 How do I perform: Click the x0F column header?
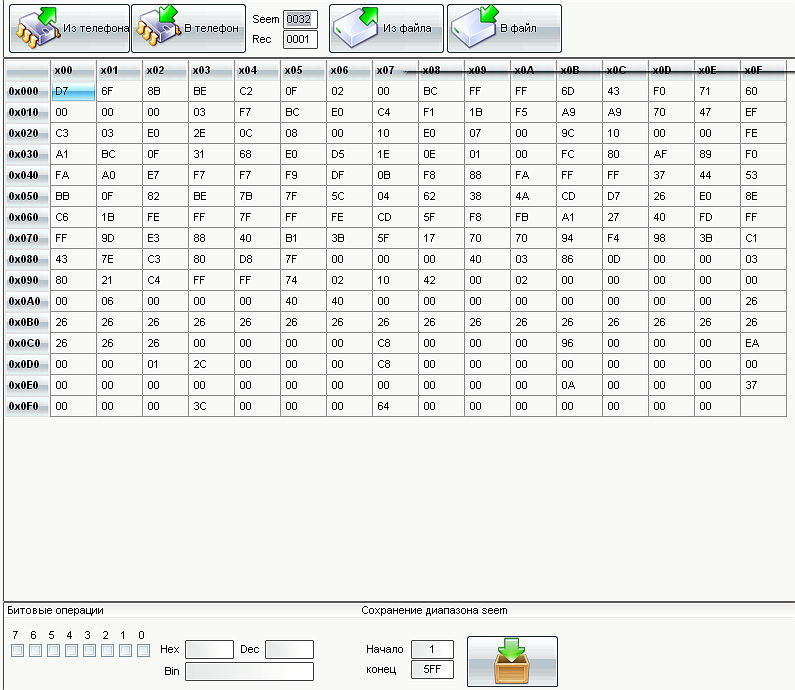pos(763,70)
